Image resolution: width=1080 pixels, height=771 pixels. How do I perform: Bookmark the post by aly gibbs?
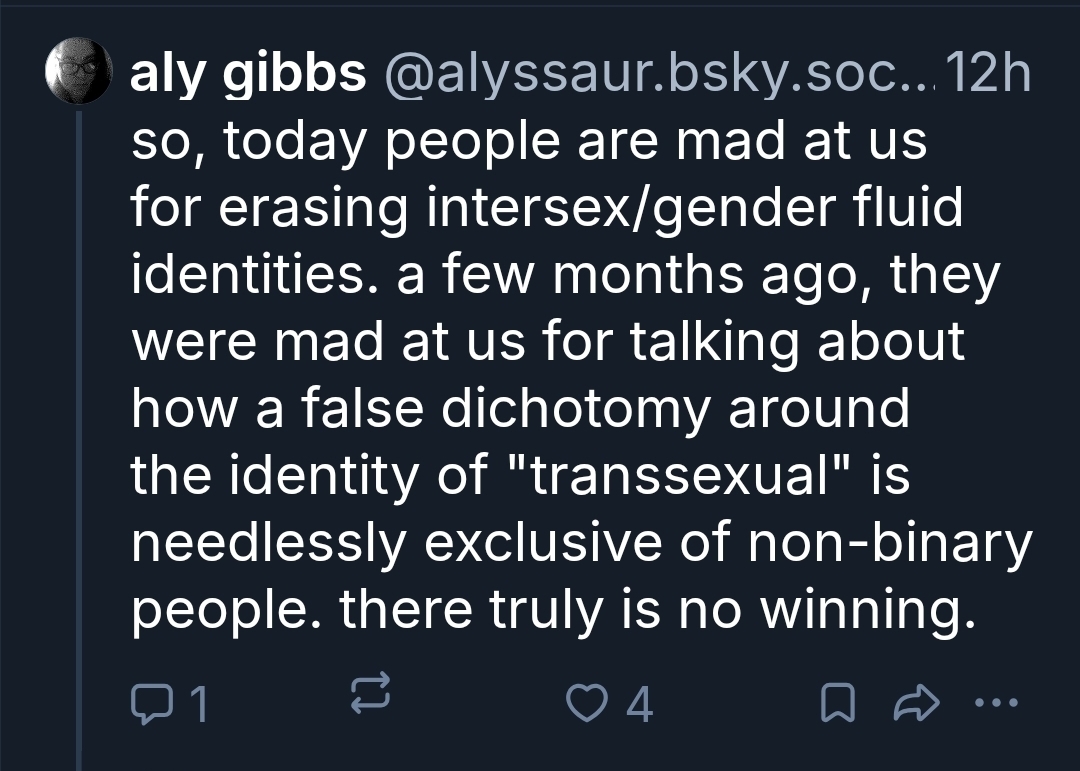833,706
